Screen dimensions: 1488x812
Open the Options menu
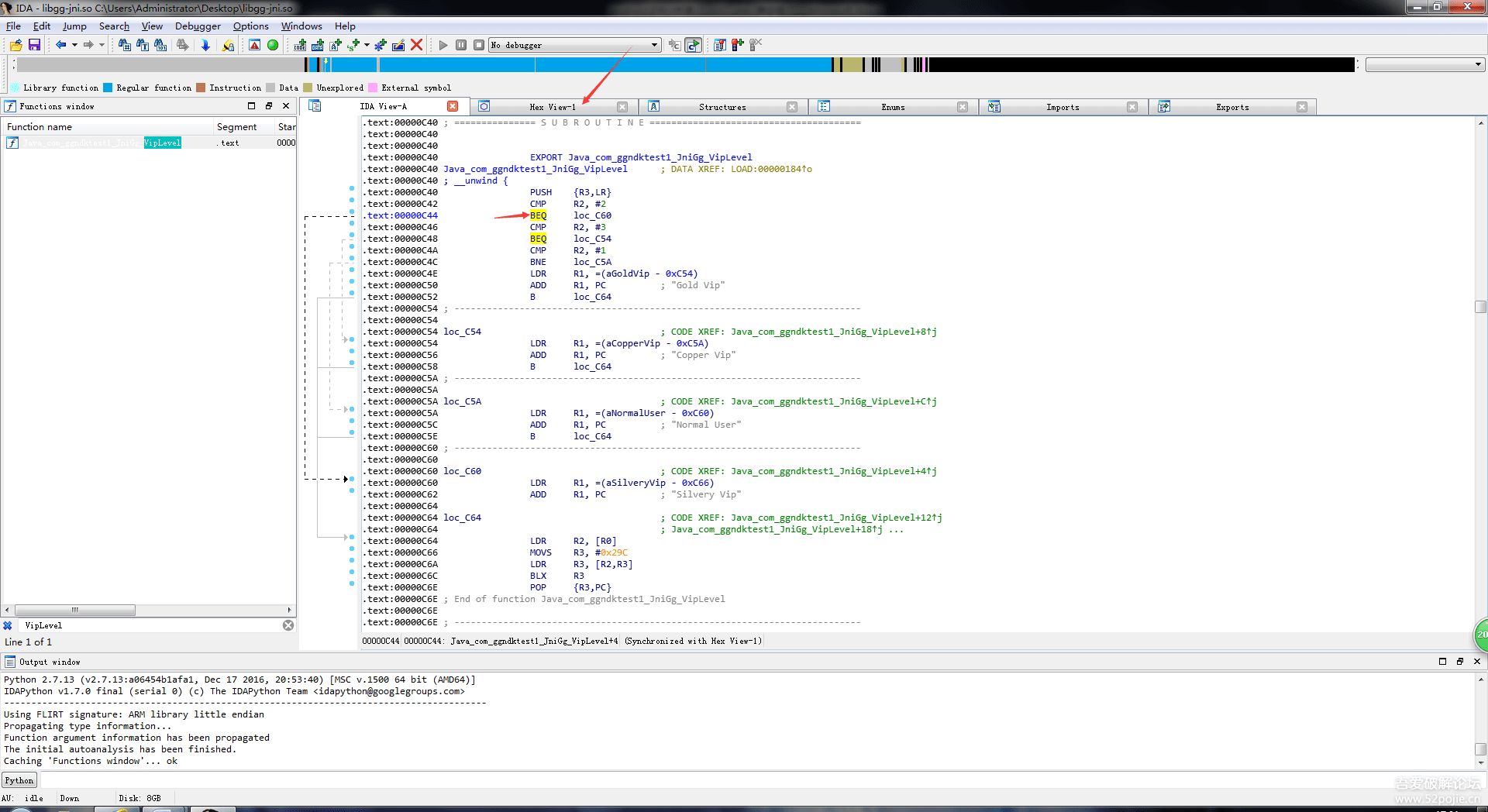(x=250, y=26)
